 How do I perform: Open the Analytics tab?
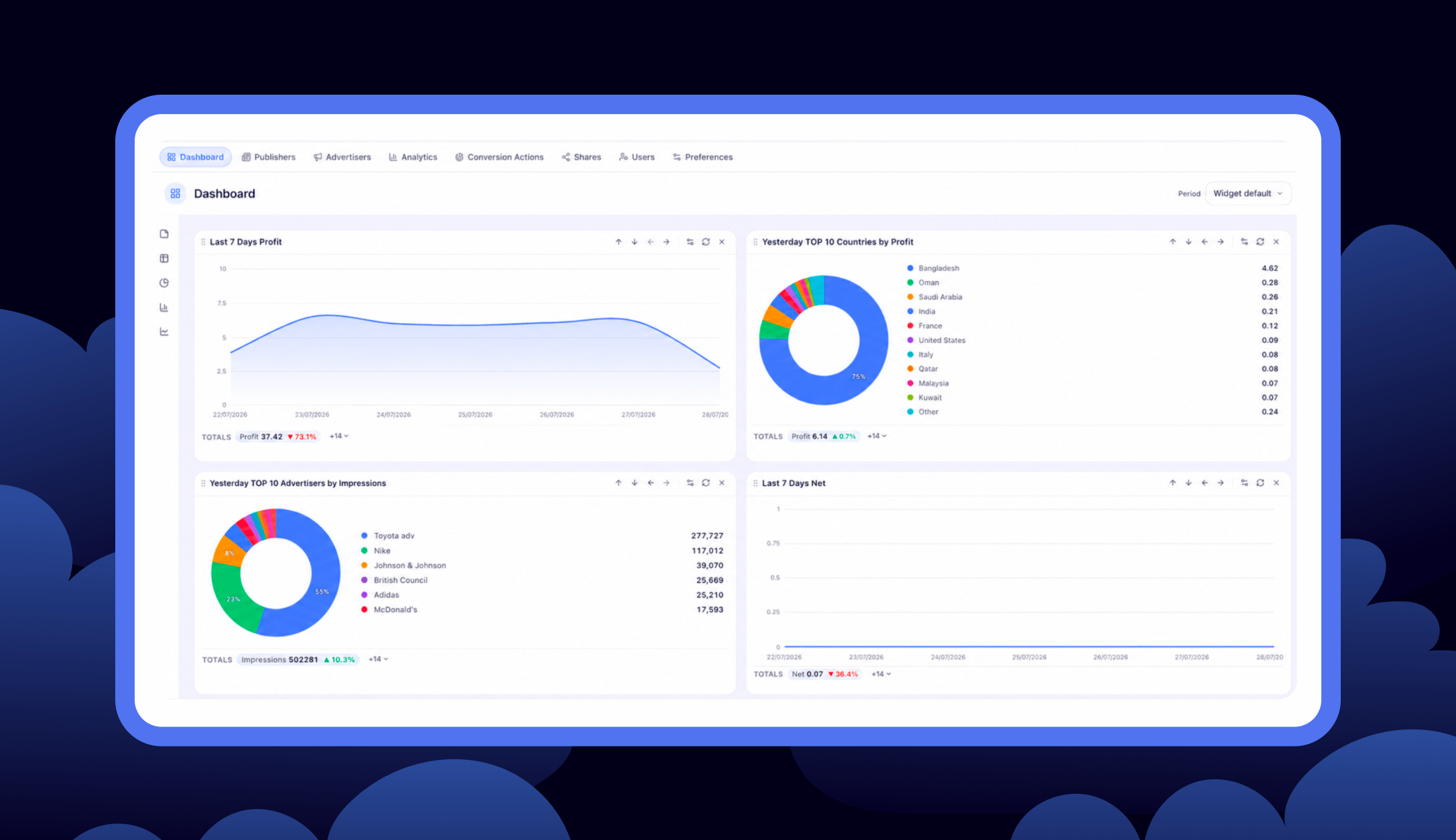413,157
